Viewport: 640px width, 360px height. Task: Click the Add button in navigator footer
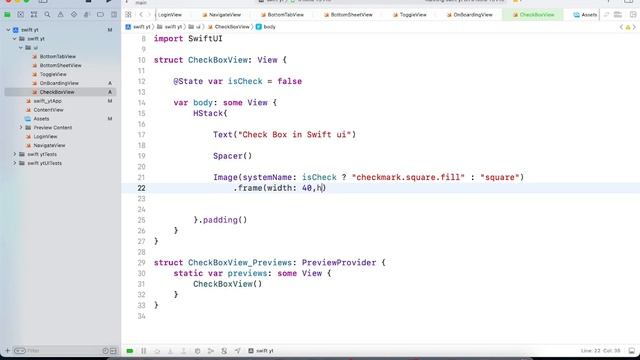(x=7, y=351)
